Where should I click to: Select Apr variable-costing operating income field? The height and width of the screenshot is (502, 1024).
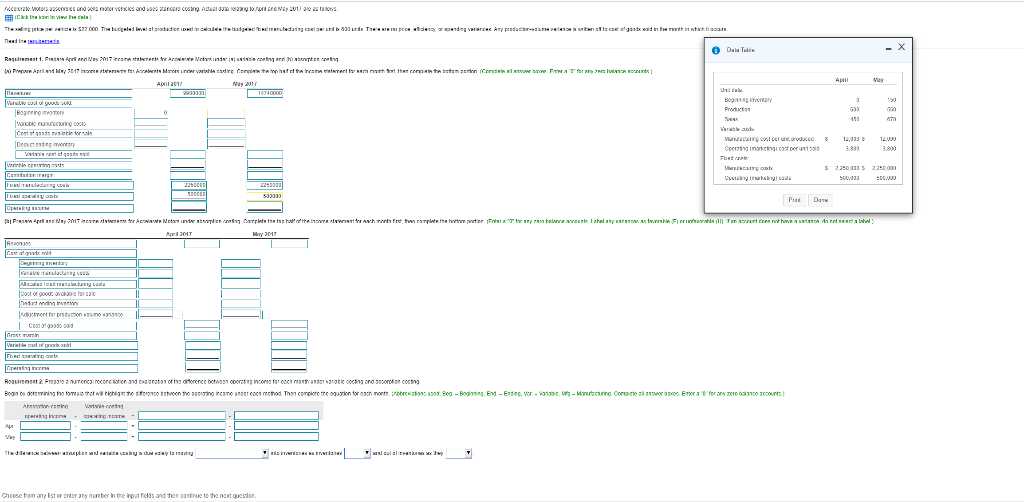[x=103, y=426]
